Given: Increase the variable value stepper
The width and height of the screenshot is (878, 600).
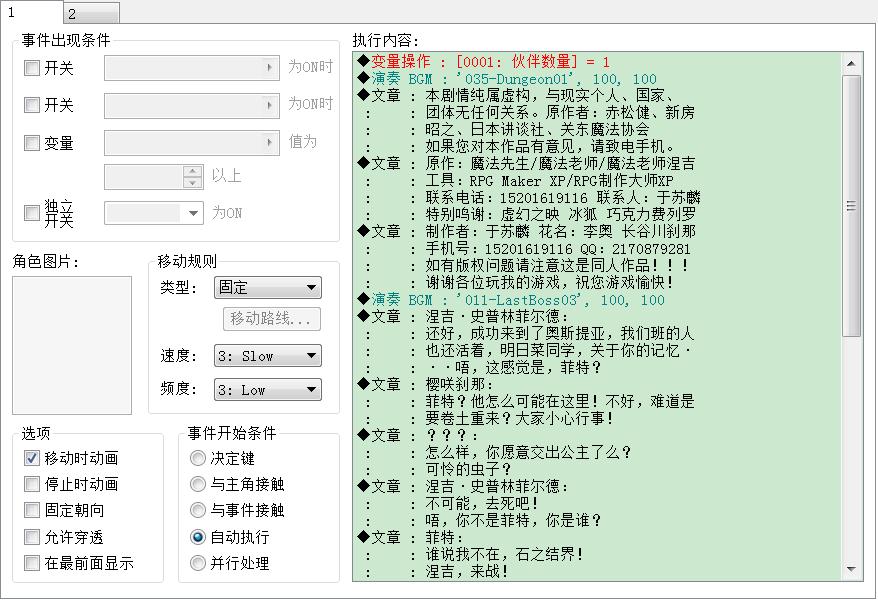Looking at the screenshot, I should click(x=193, y=171).
